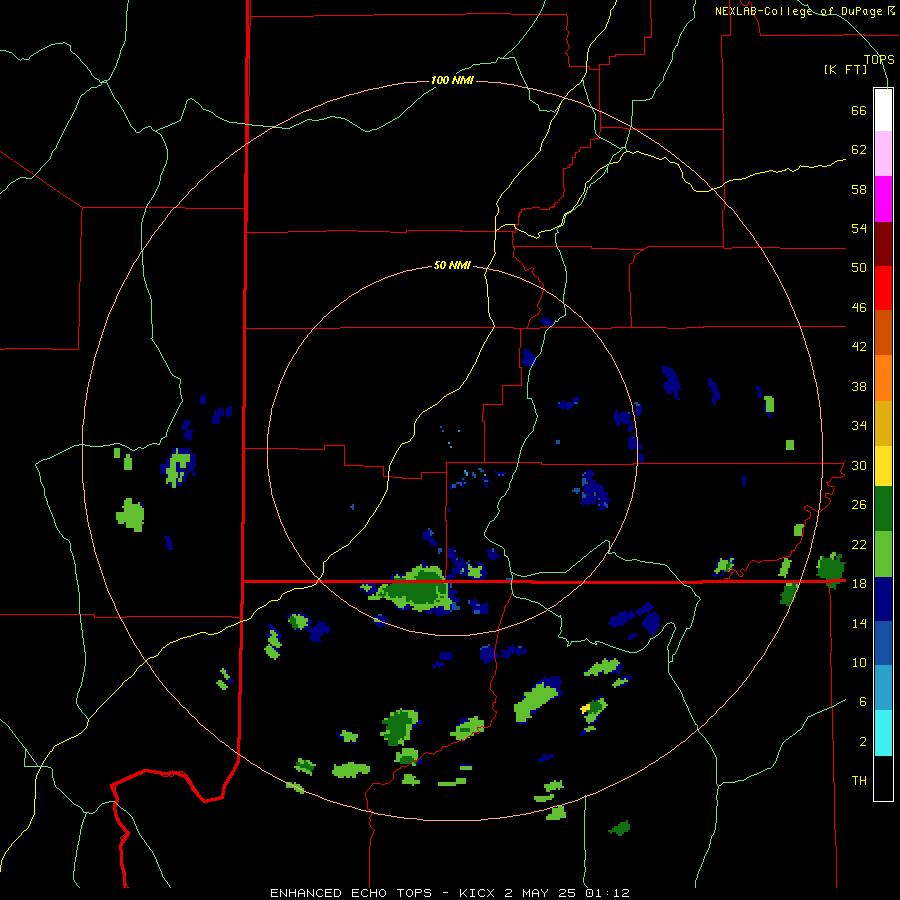Click the cyan legend swatch
The height and width of the screenshot is (900, 900).
tap(883, 732)
